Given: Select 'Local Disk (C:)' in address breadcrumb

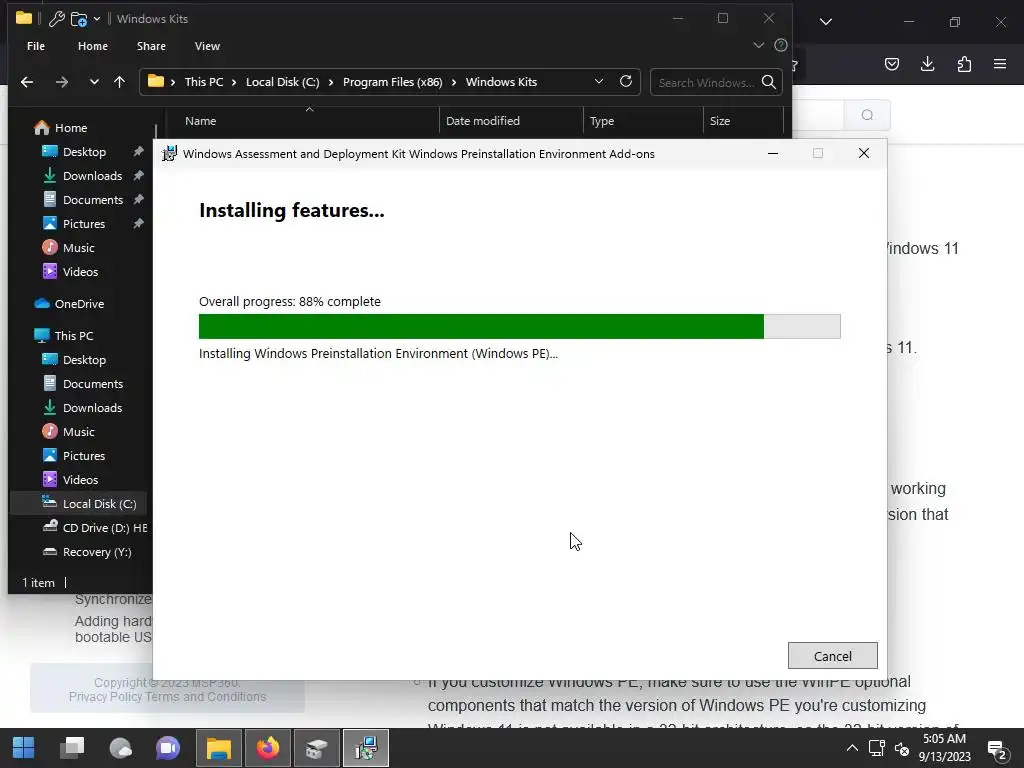Looking at the screenshot, I should click(282, 82).
